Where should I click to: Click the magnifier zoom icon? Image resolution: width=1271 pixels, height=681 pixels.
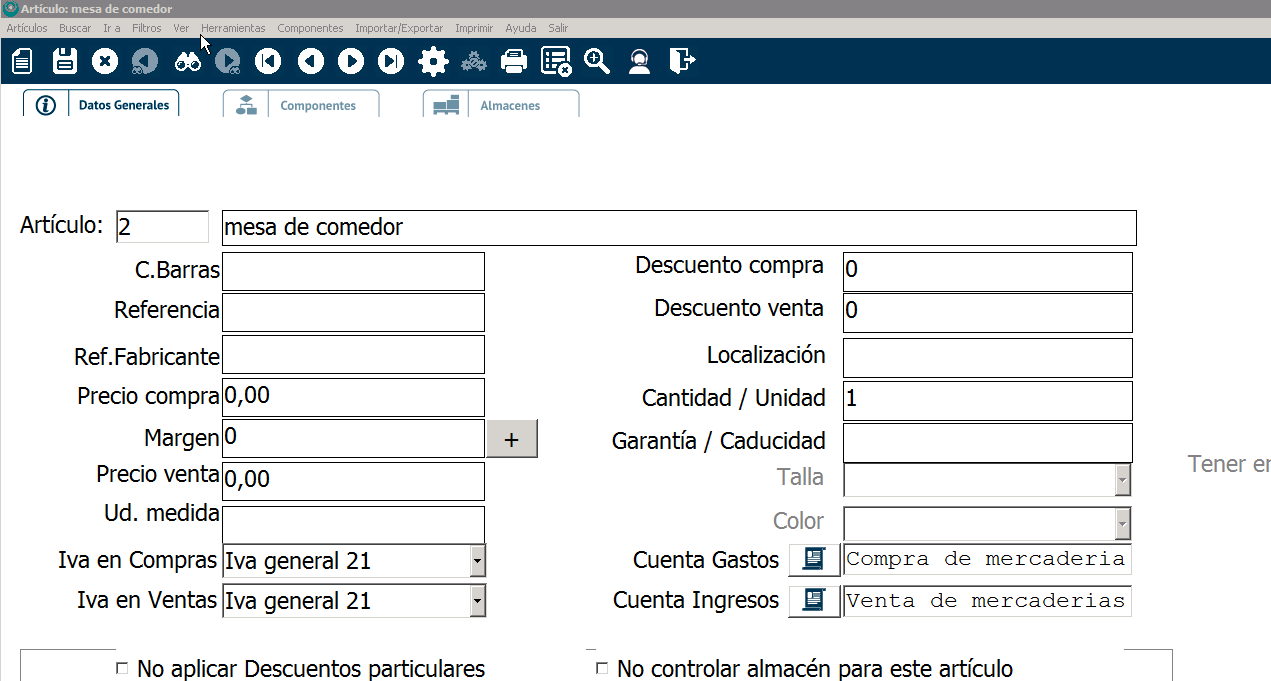(x=597, y=62)
